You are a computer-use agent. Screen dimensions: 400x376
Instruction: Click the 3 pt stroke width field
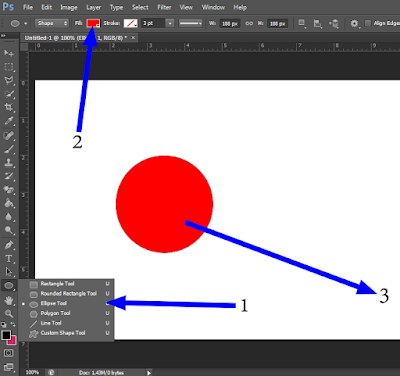coord(153,23)
